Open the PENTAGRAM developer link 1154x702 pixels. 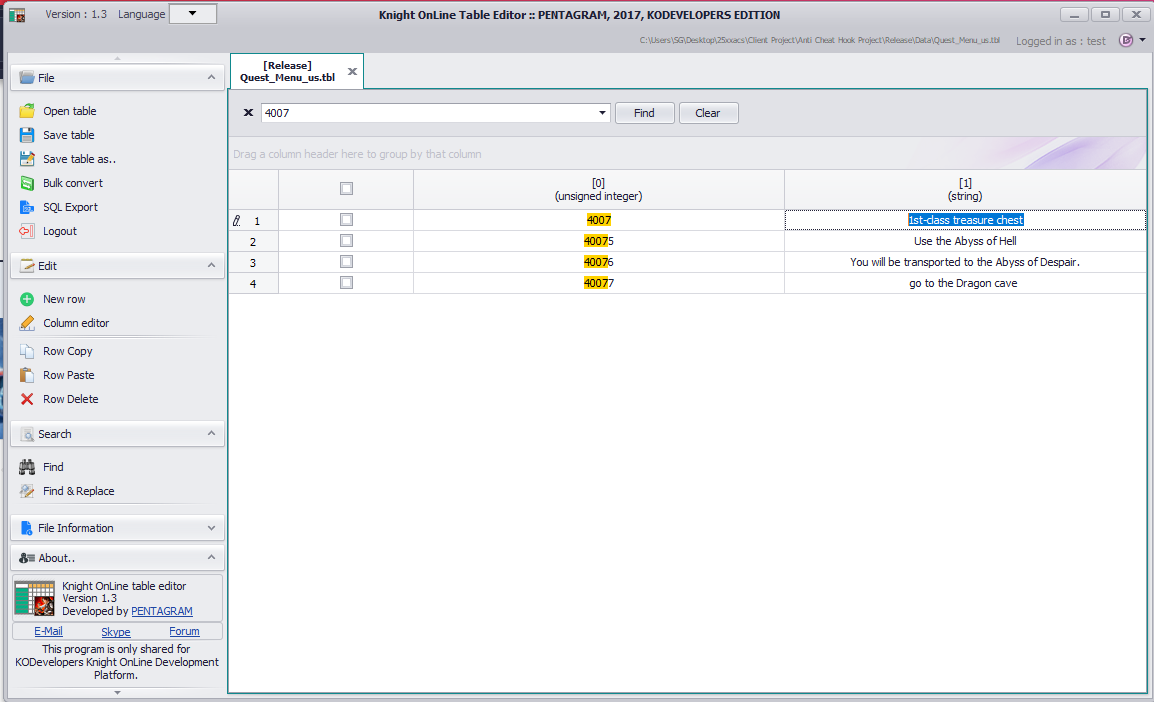click(x=162, y=611)
